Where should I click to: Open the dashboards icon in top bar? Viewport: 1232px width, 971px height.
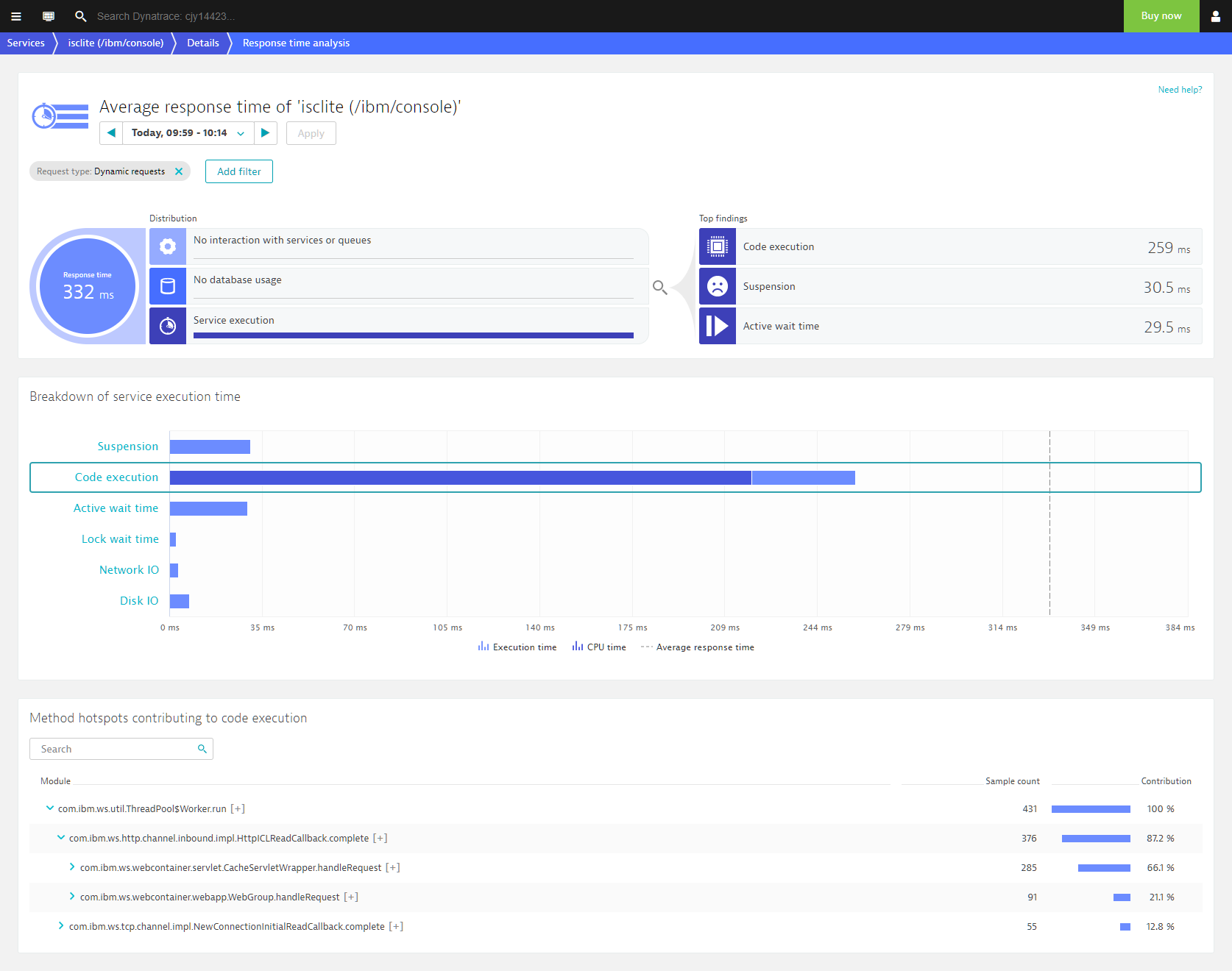pyautogui.click(x=49, y=16)
